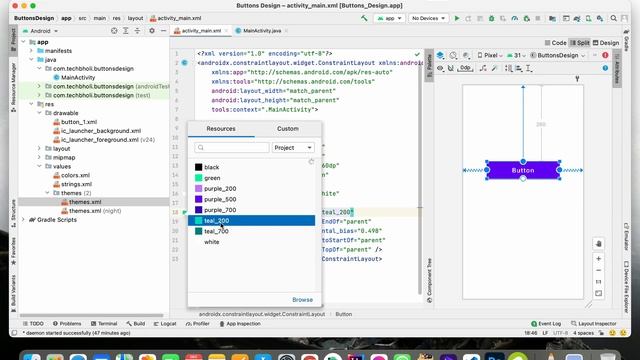Expand the manifests folder
This screenshot has height=360, width=640.
click(x=31, y=51)
